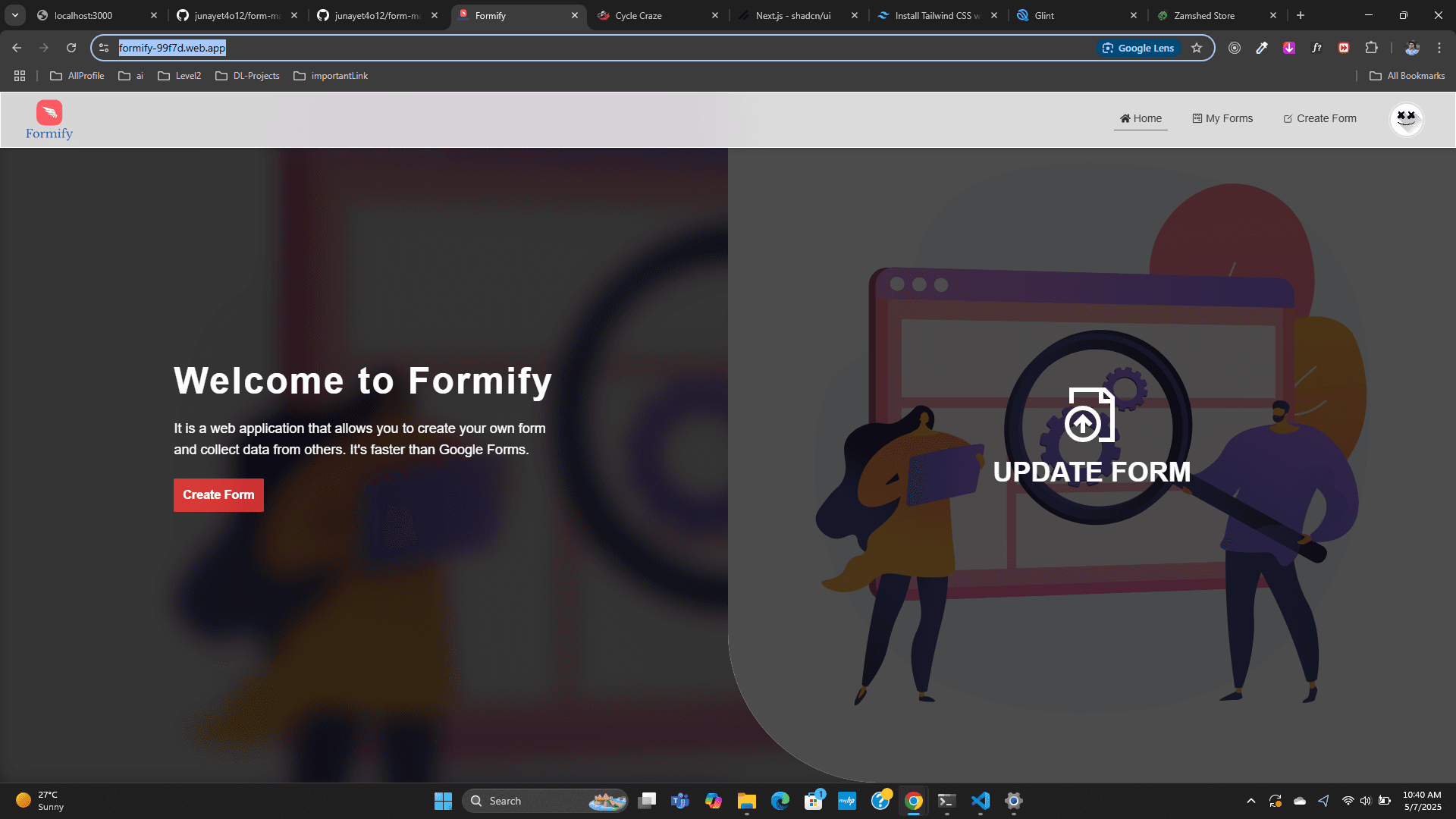This screenshot has width=1456, height=819.
Task: Click inside the address bar
Action: (303, 47)
